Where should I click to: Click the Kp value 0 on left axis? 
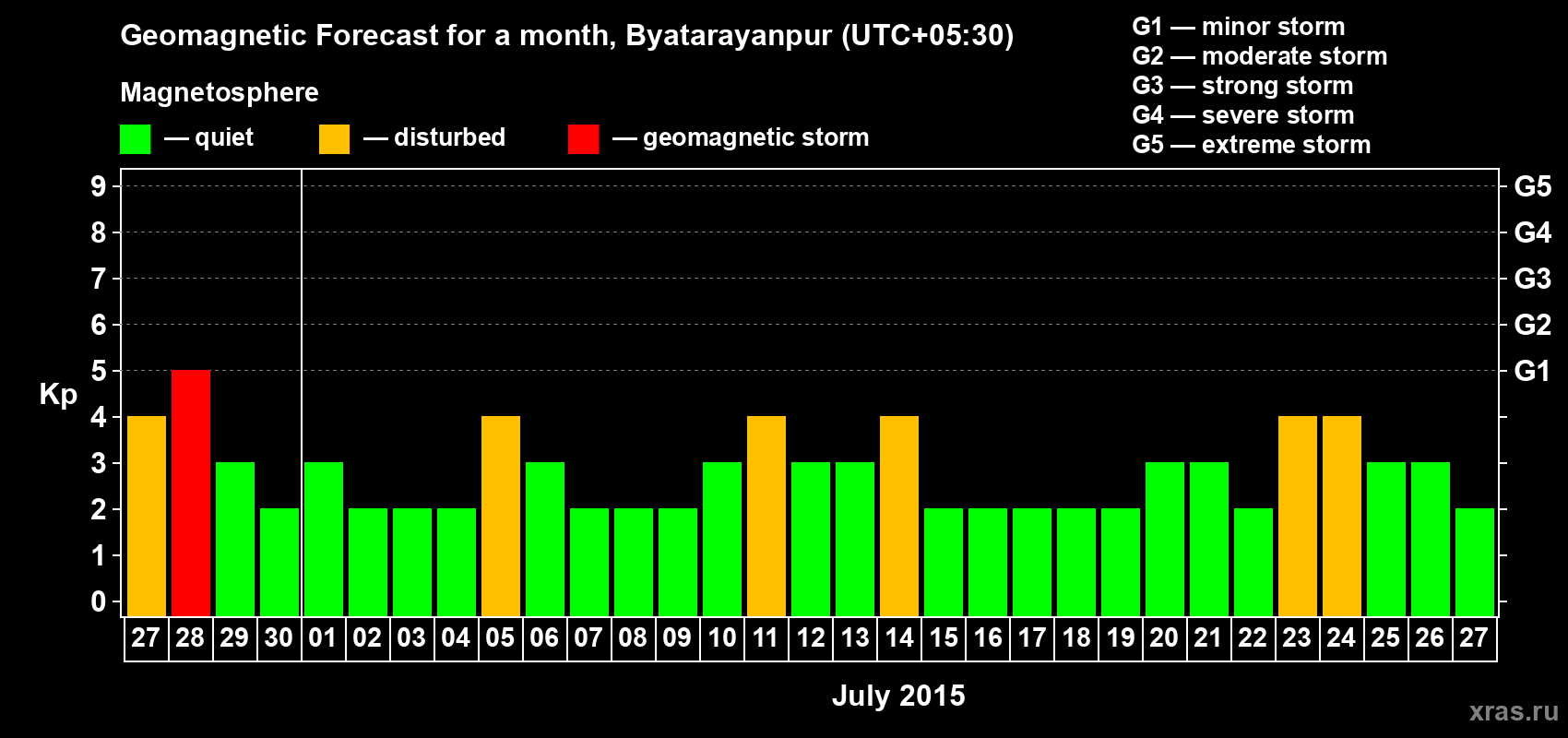[99, 601]
